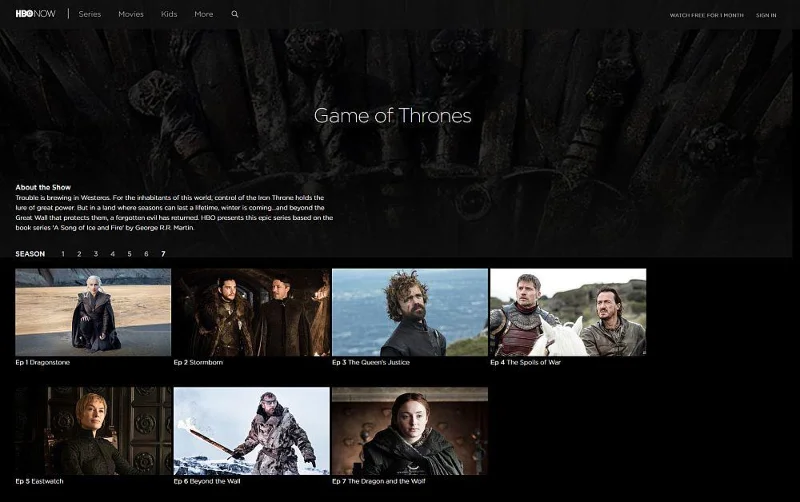Viewport: 800px width, 502px height.
Task: Switch to season 2
Action: pos(79,254)
